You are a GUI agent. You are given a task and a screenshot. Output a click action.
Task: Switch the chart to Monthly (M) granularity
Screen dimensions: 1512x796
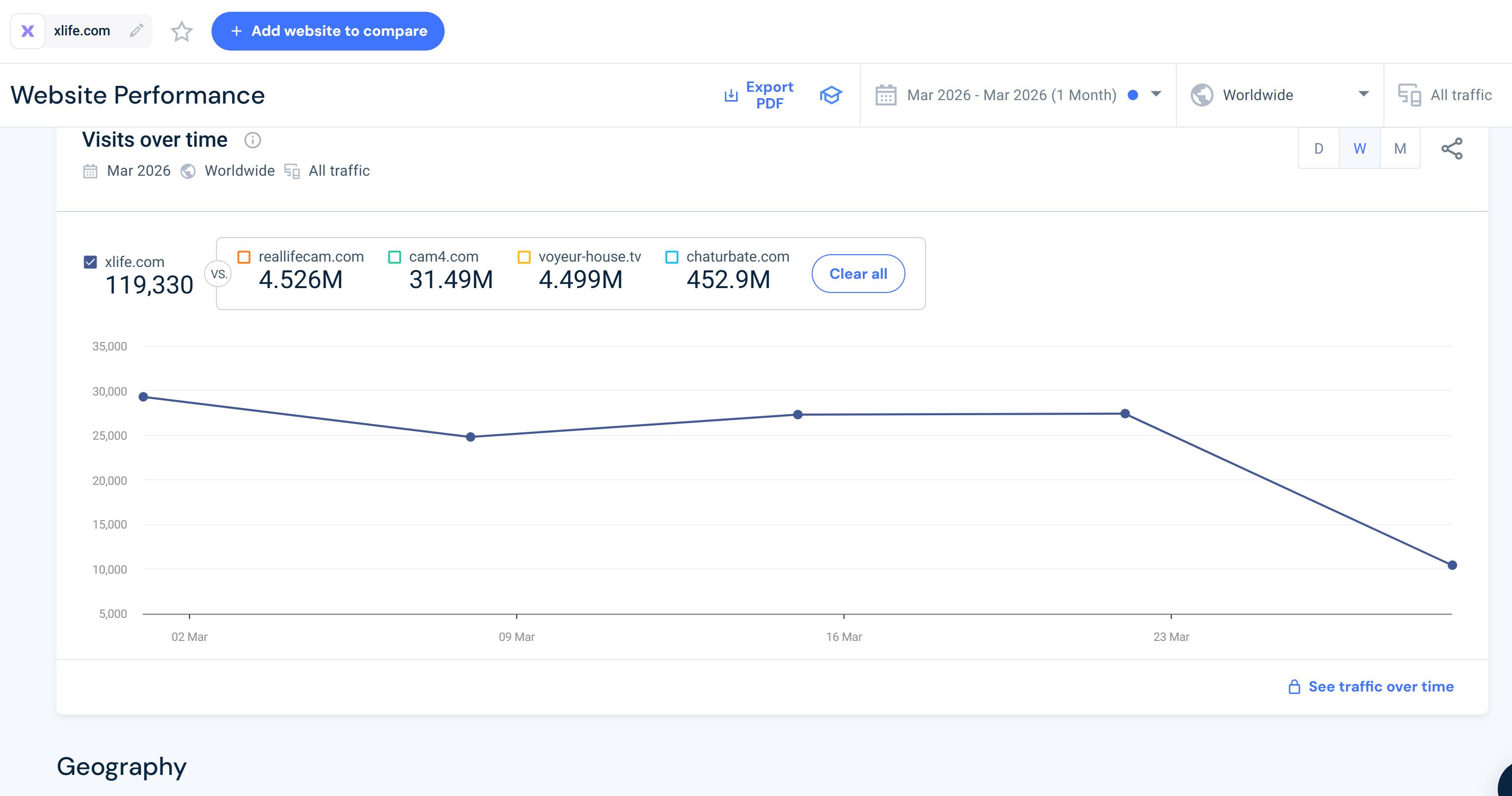point(1400,149)
